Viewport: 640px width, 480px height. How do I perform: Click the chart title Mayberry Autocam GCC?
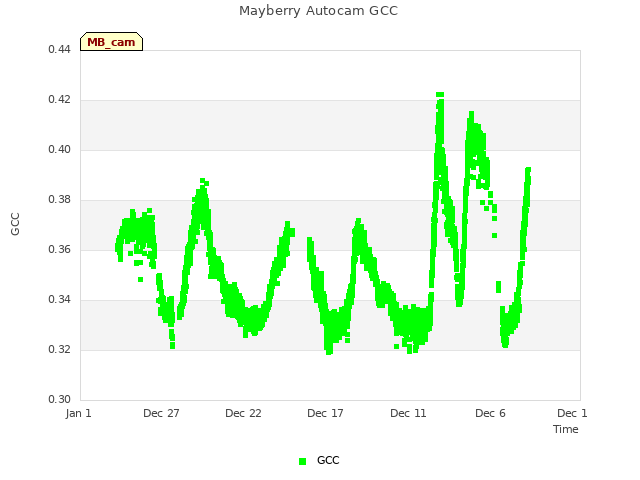(318, 11)
